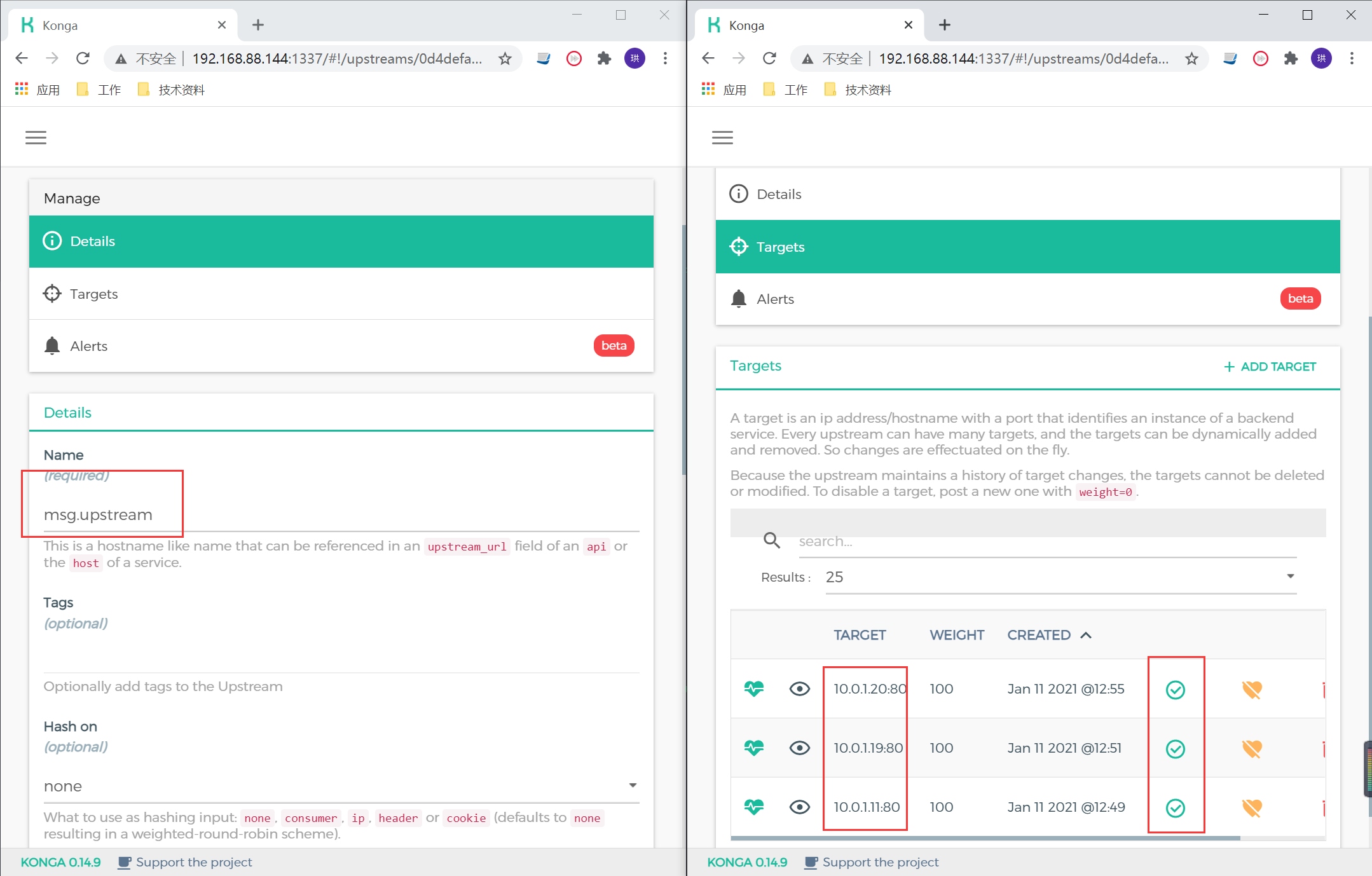Toggle eye icon for target 10.0.1.20:80

pos(799,689)
